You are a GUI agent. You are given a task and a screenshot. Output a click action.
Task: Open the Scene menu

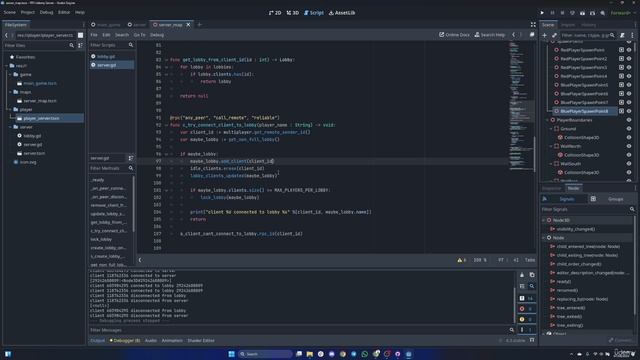pyautogui.click(x=9, y=13)
